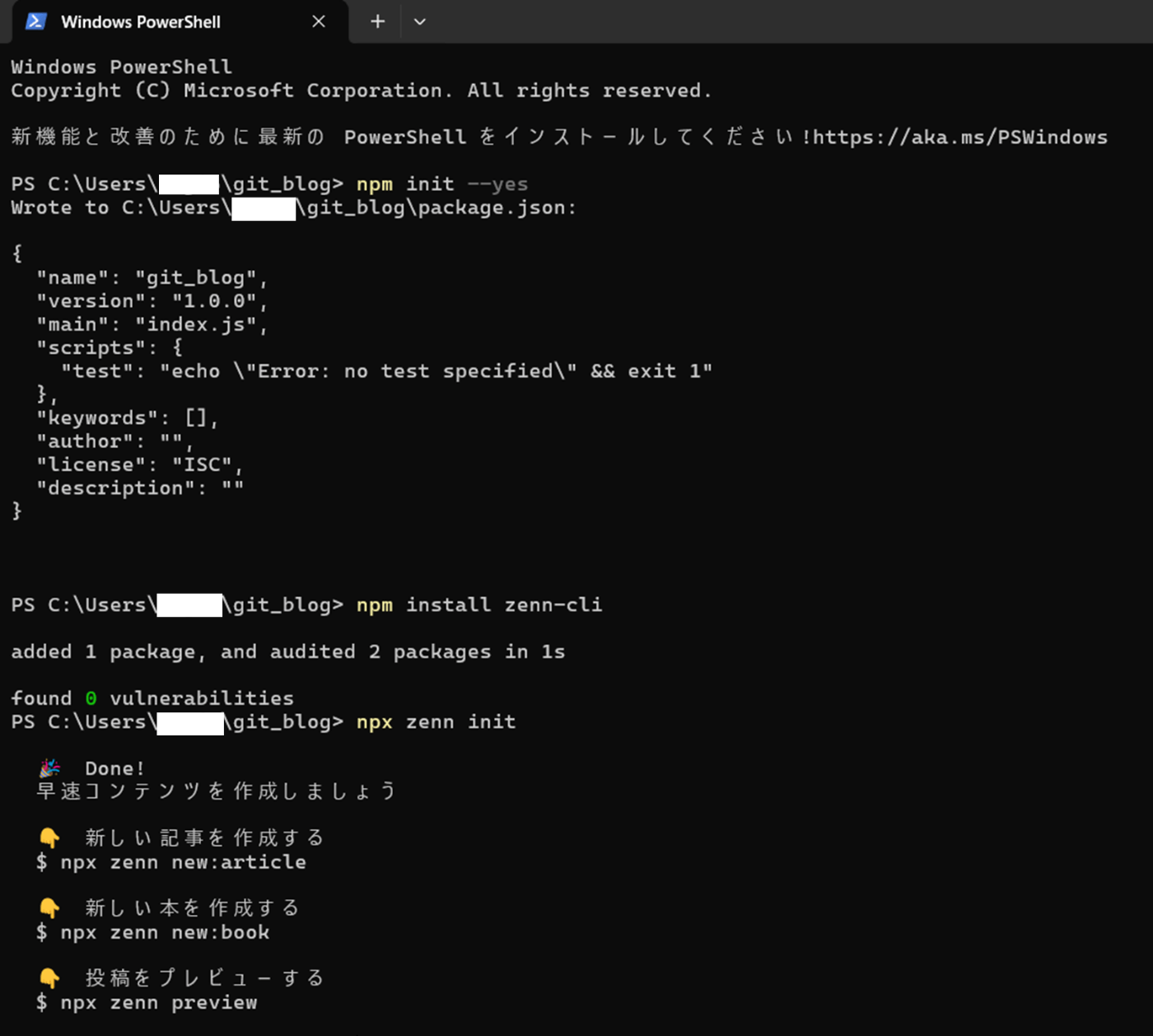The height and width of the screenshot is (1036, 1153).
Task: Click the 'Done!' message text
Action: (115, 768)
